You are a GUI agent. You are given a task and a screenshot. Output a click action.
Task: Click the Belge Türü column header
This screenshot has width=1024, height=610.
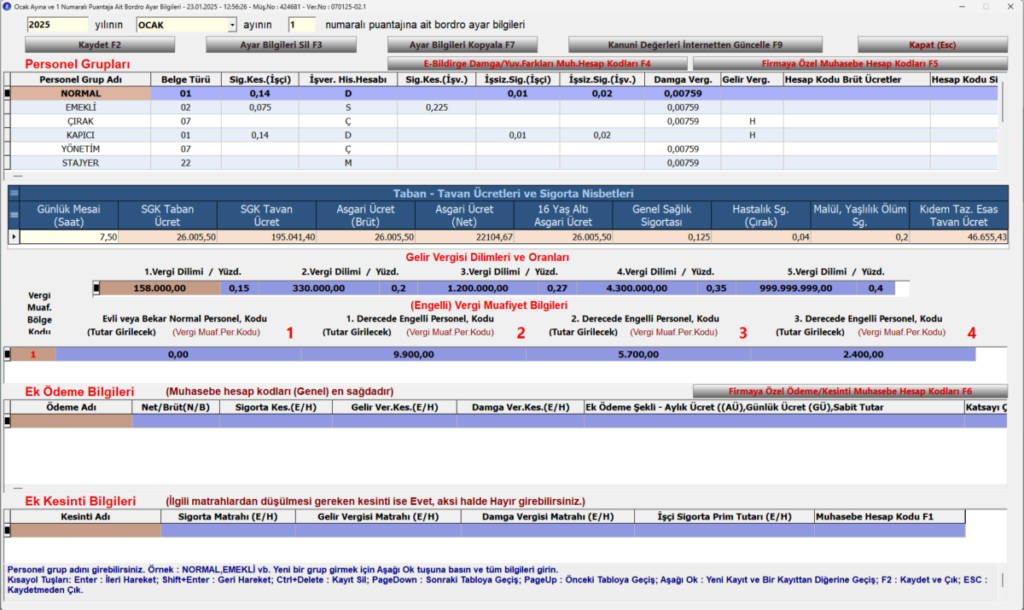(x=186, y=80)
